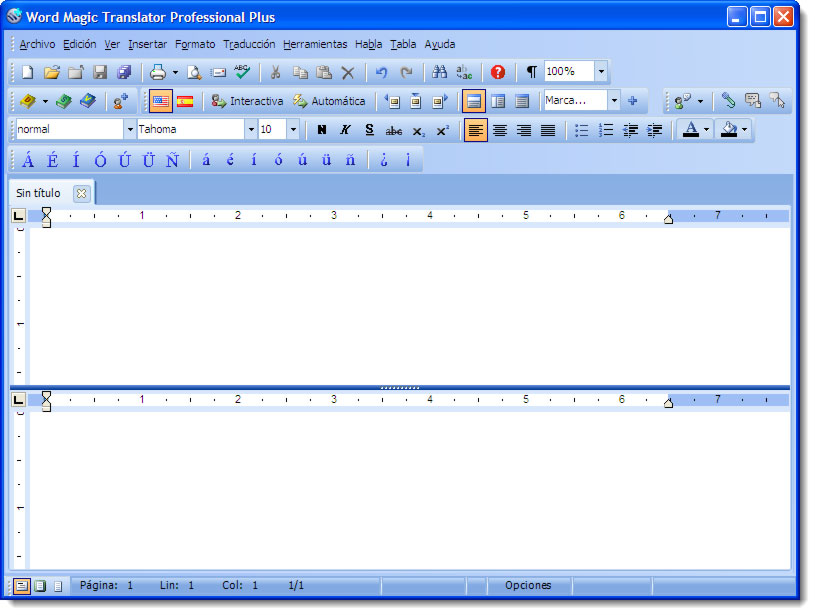Open the Archivo menu
Image resolution: width=815 pixels, height=615 pixels.
[x=37, y=44]
